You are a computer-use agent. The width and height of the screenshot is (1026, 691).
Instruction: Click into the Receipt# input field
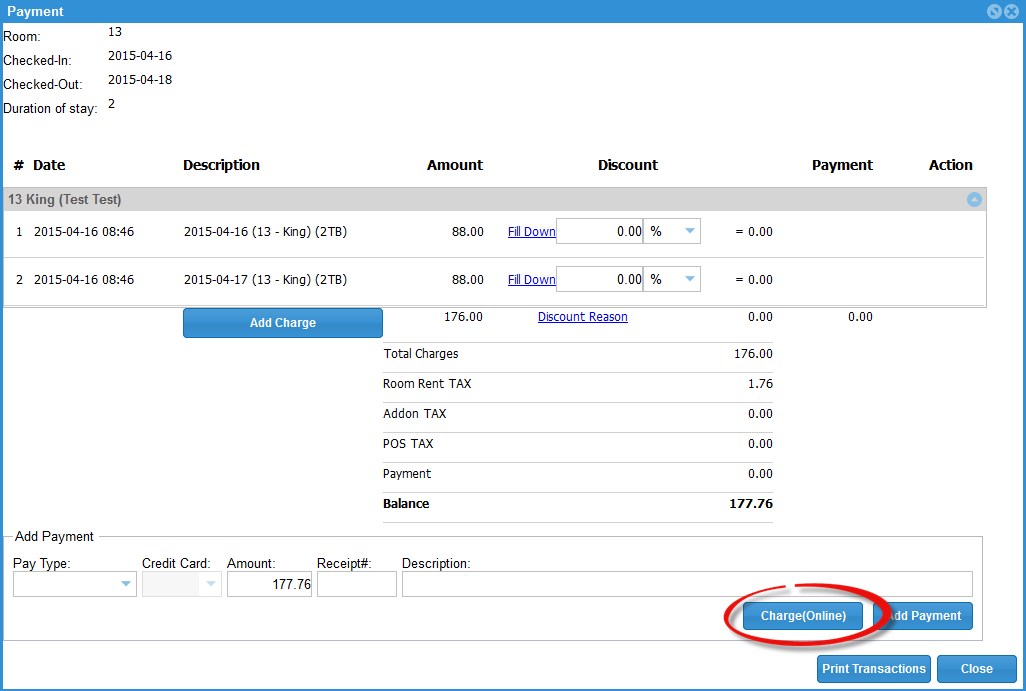[x=356, y=584]
